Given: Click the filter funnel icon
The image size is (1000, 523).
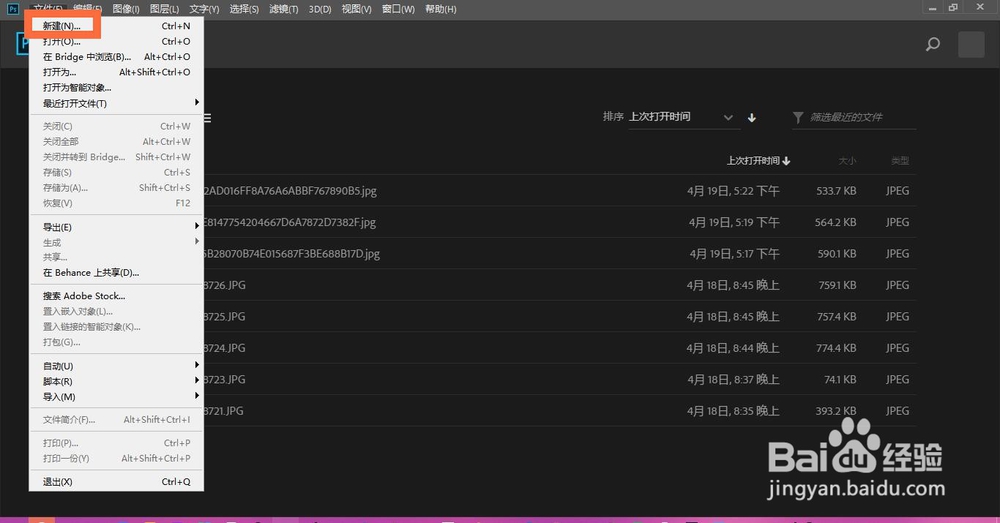Looking at the screenshot, I should (x=798, y=117).
